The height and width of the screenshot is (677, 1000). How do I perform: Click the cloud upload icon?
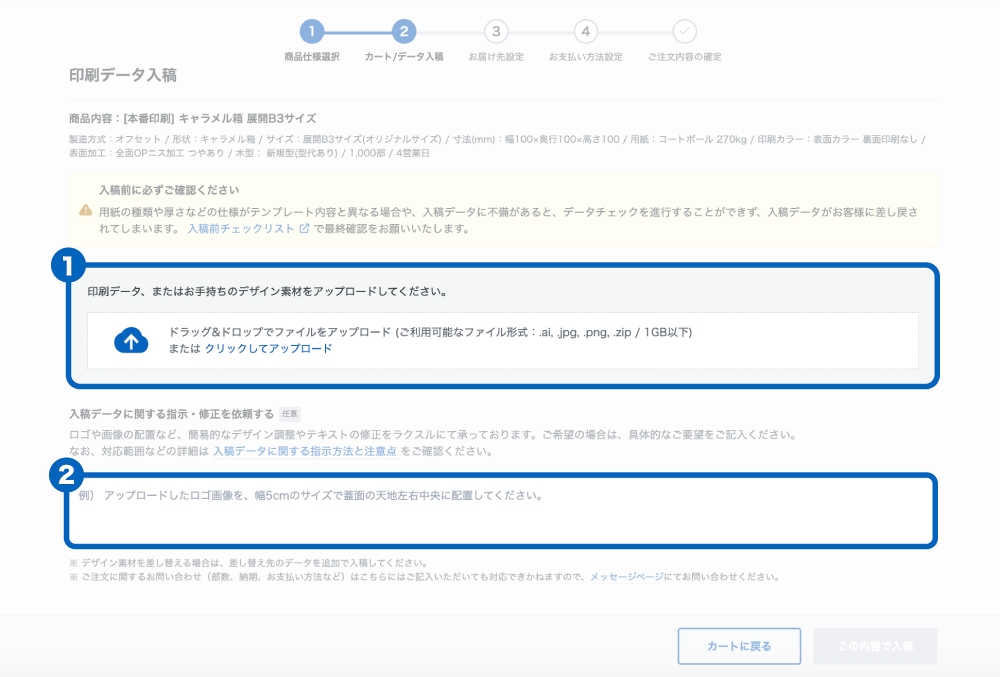131,340
